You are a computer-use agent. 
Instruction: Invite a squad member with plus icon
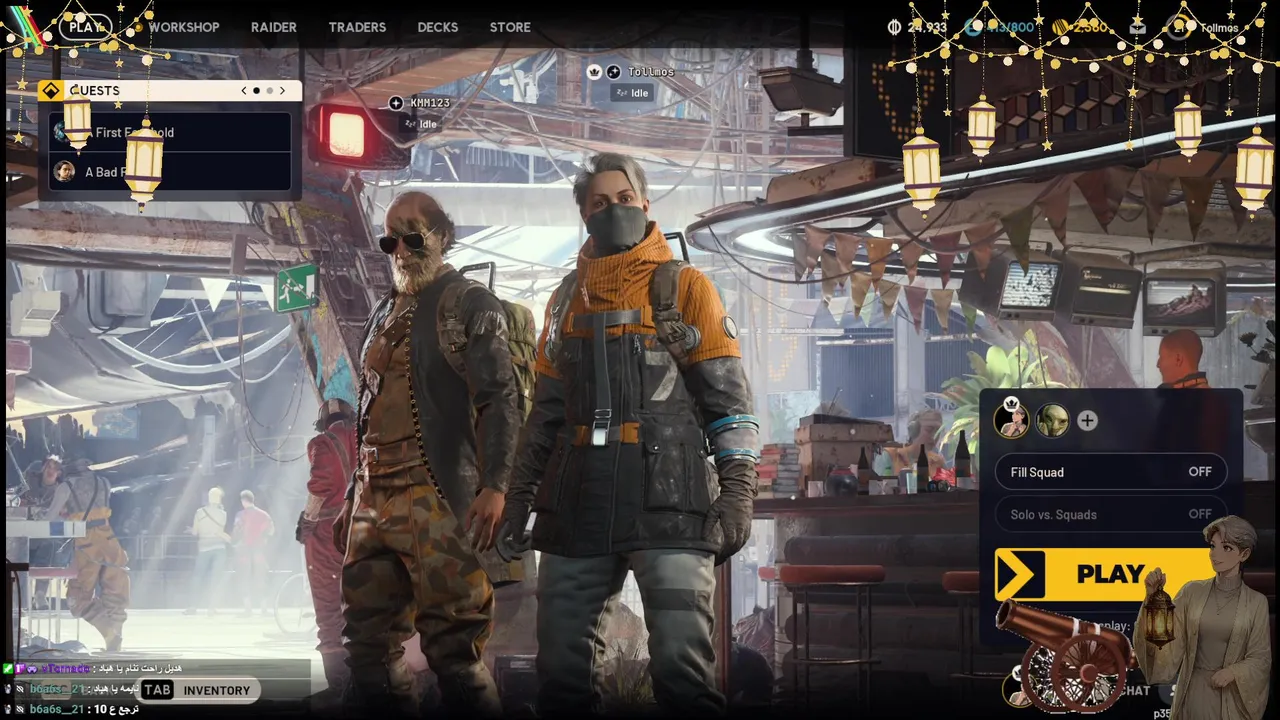1087,421
